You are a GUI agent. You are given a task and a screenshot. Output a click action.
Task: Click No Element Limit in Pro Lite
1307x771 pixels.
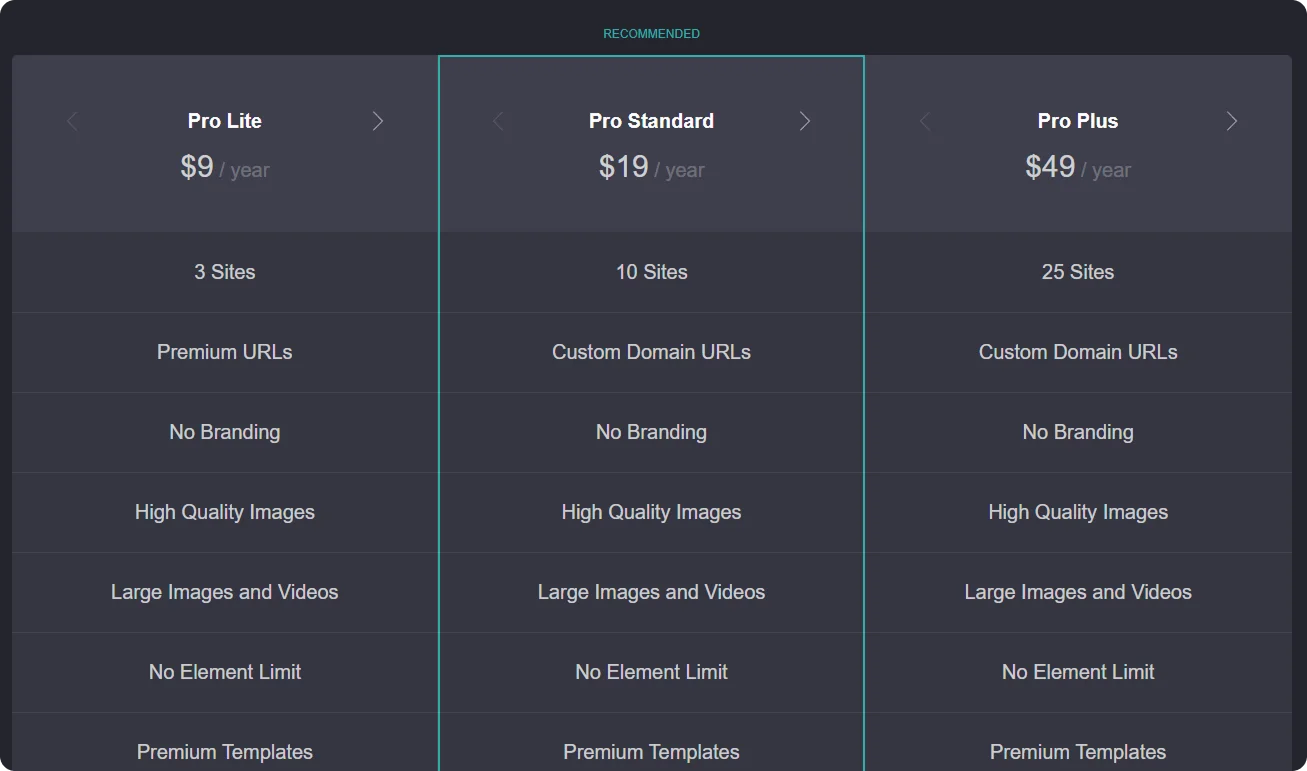225,672
